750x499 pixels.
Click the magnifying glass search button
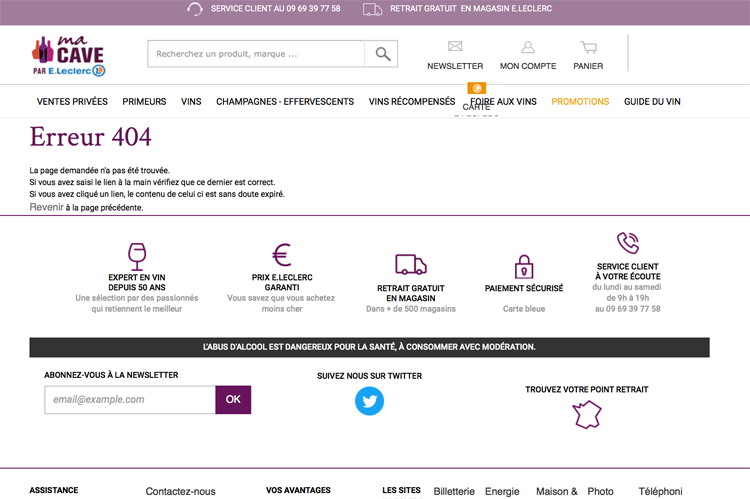pos(382,54)
